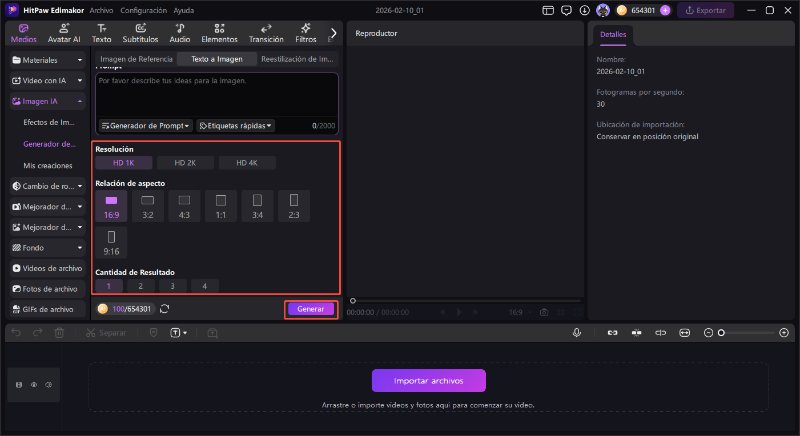Screen dimensions: 800x436
Task: Set result quantity to 1
Action: [x=109, y=286]
